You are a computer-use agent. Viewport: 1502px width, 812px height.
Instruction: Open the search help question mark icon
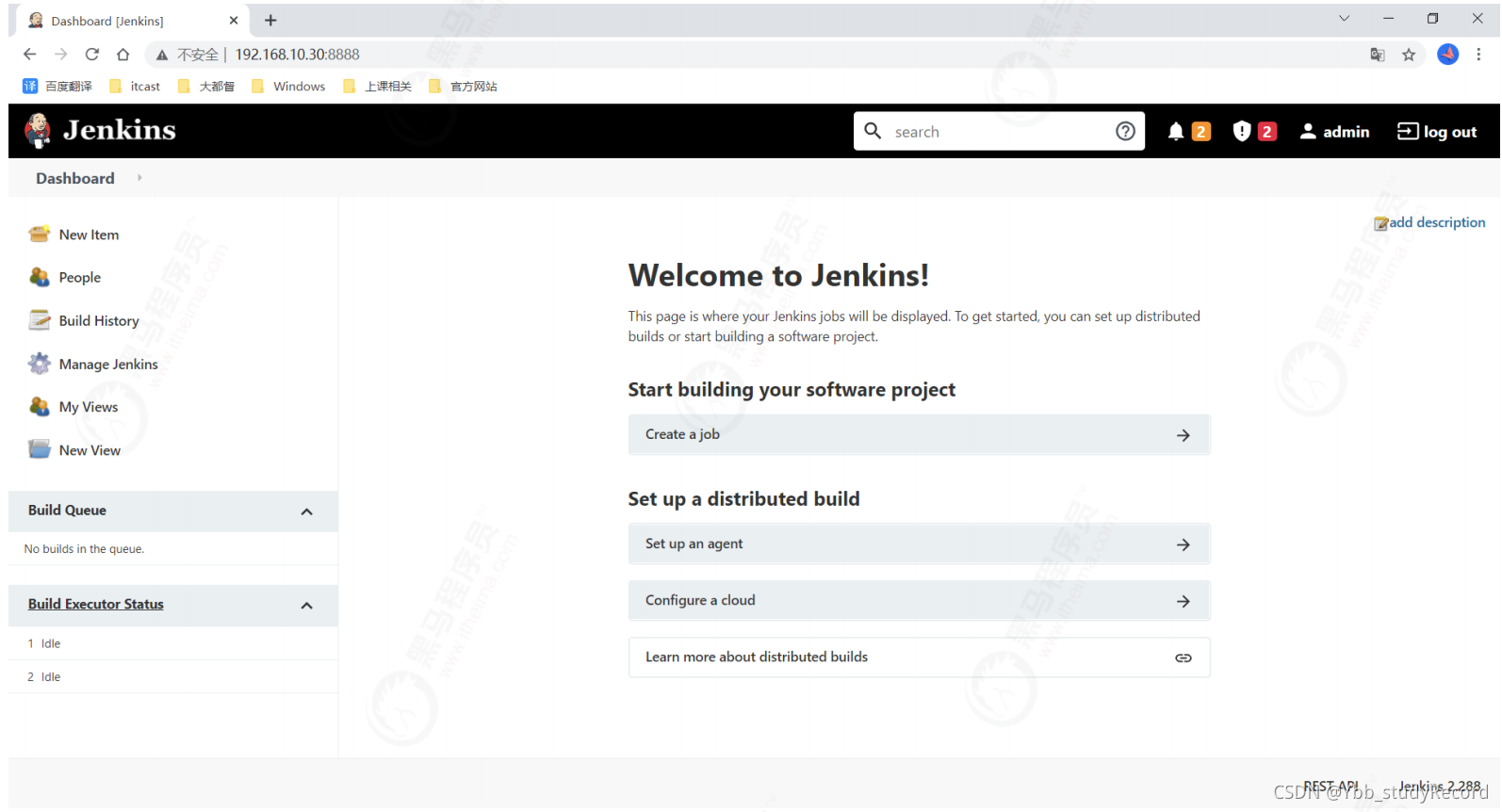coord(1125,131)
